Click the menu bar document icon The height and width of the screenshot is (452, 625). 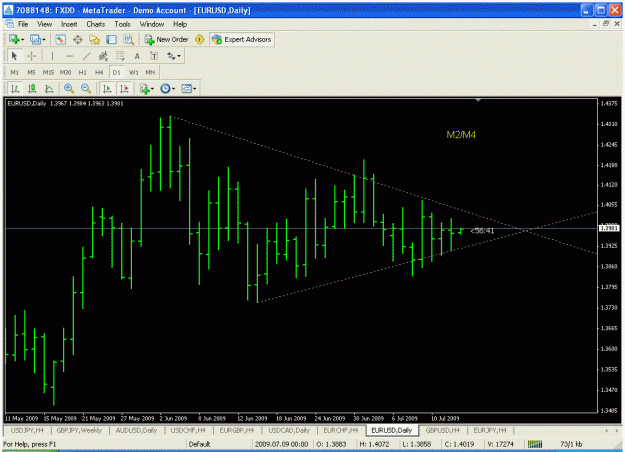9,24
